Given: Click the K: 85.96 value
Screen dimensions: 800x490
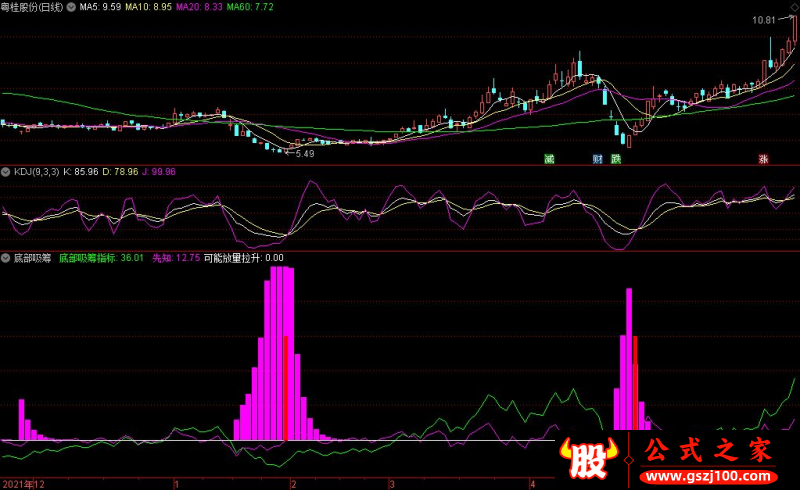Looking at the screenshot, I should pos(81,172).
